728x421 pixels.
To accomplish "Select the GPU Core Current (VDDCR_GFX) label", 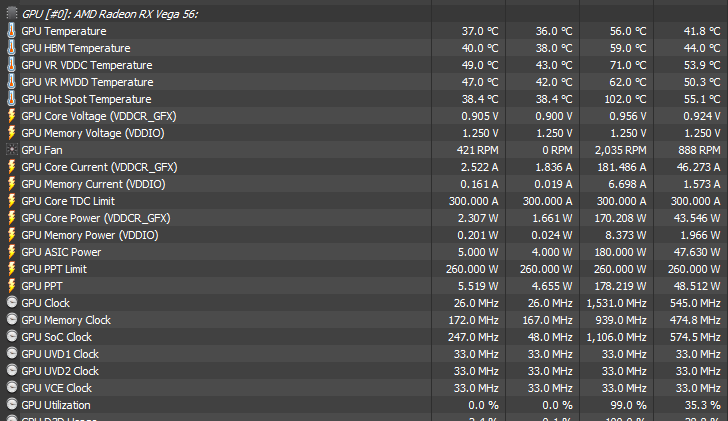I will tap(99, 167).
